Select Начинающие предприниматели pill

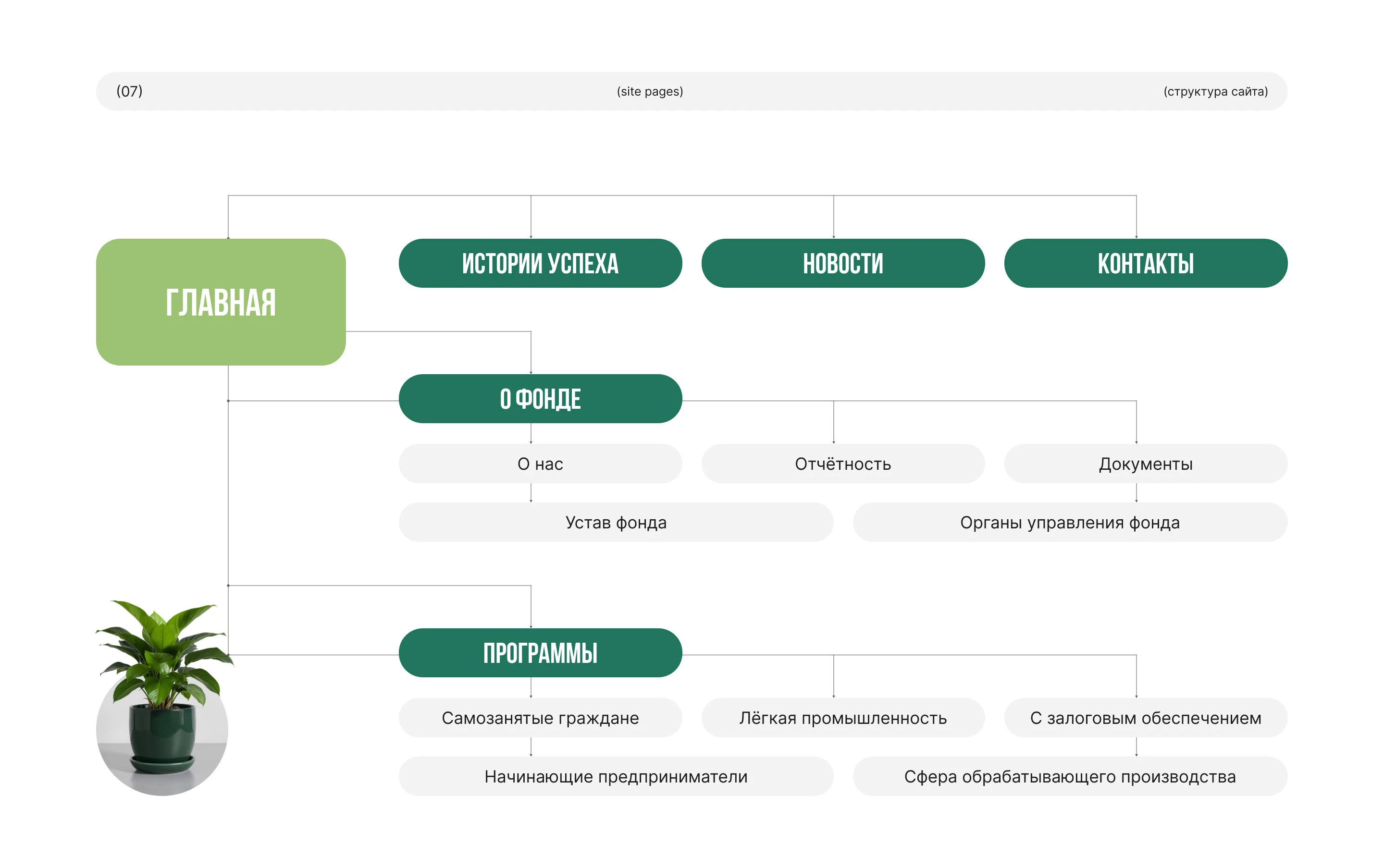[616, 776]
